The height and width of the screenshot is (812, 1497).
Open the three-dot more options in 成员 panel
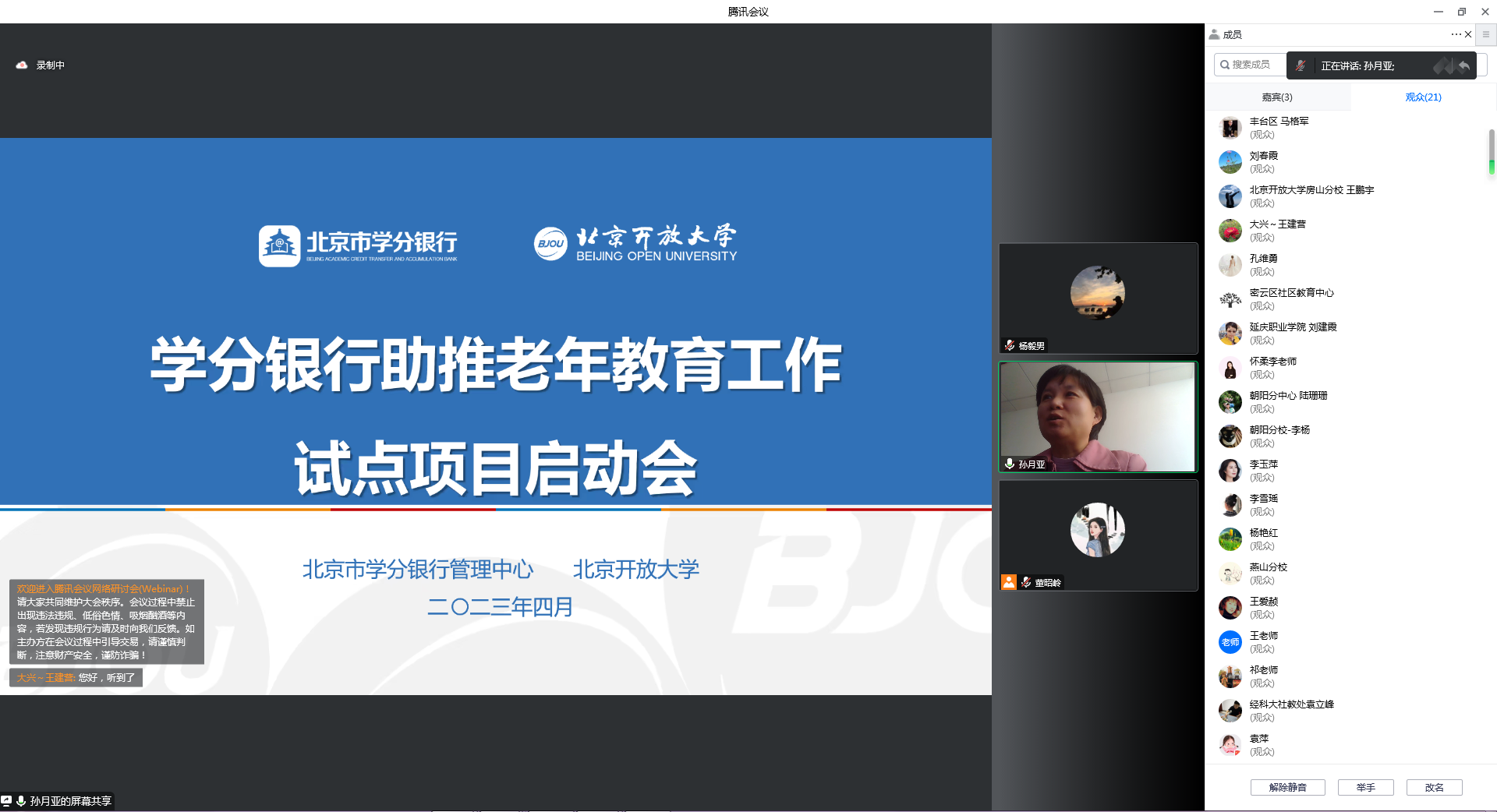tap(1456, 34)
